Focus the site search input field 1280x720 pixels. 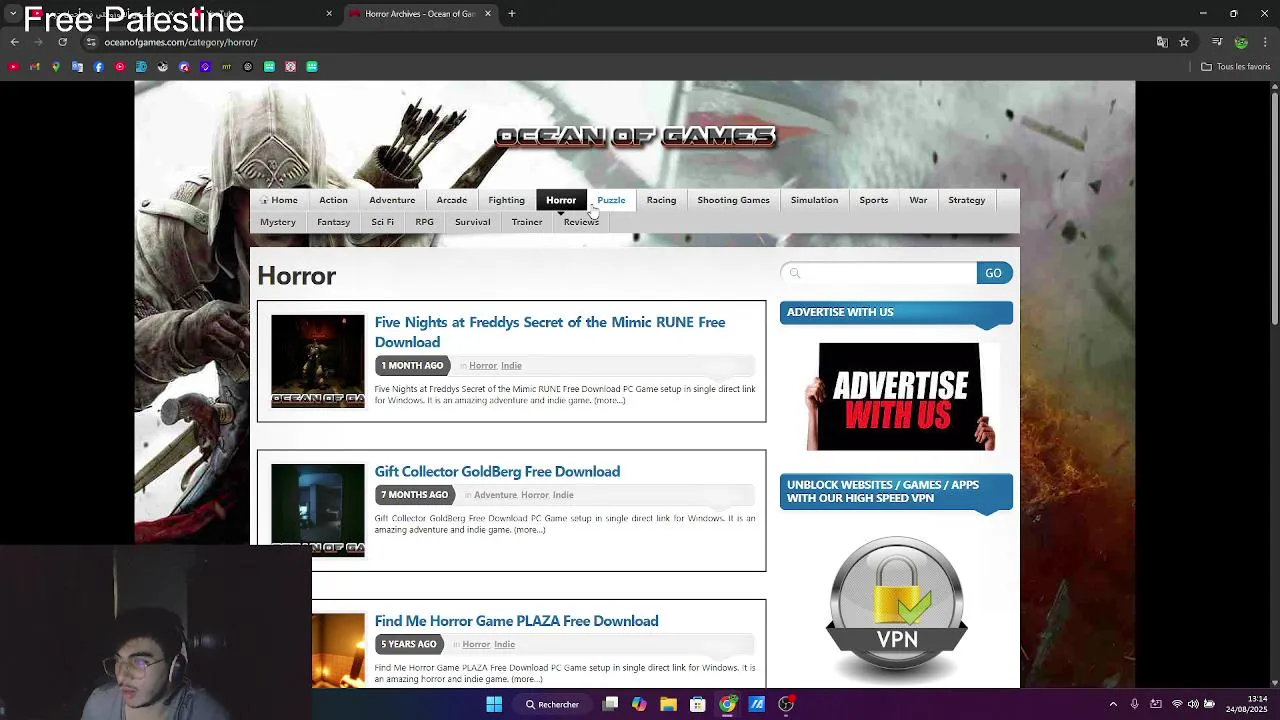click(x=879, y=273)
